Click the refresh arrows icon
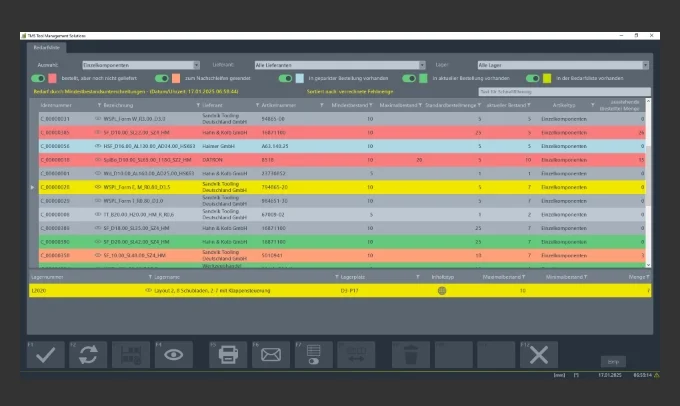The height and width of the screenshot is (406, 680). pyautogui.click(x=88, y=353)
